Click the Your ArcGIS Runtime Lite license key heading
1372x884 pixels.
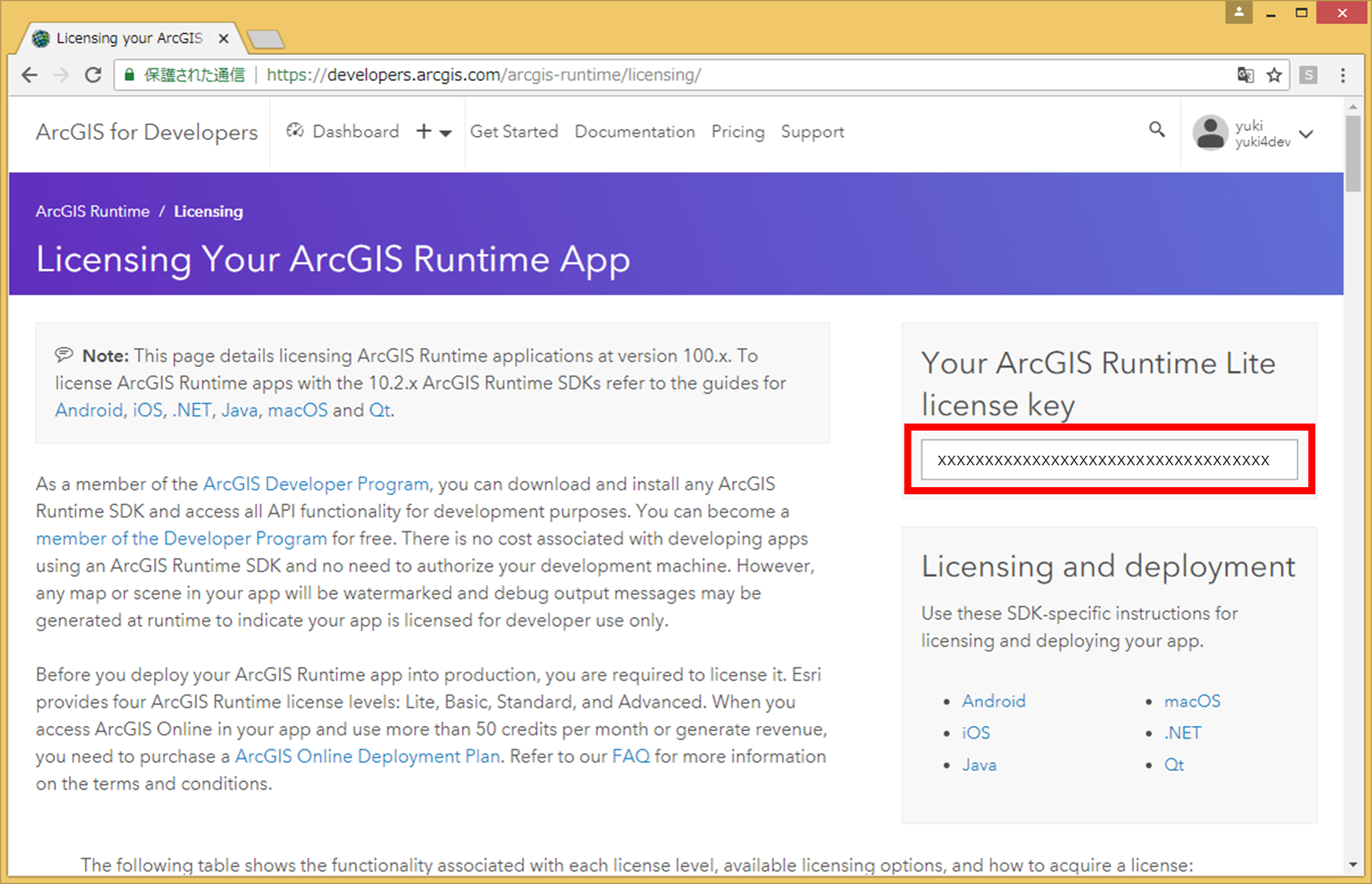1099,384
